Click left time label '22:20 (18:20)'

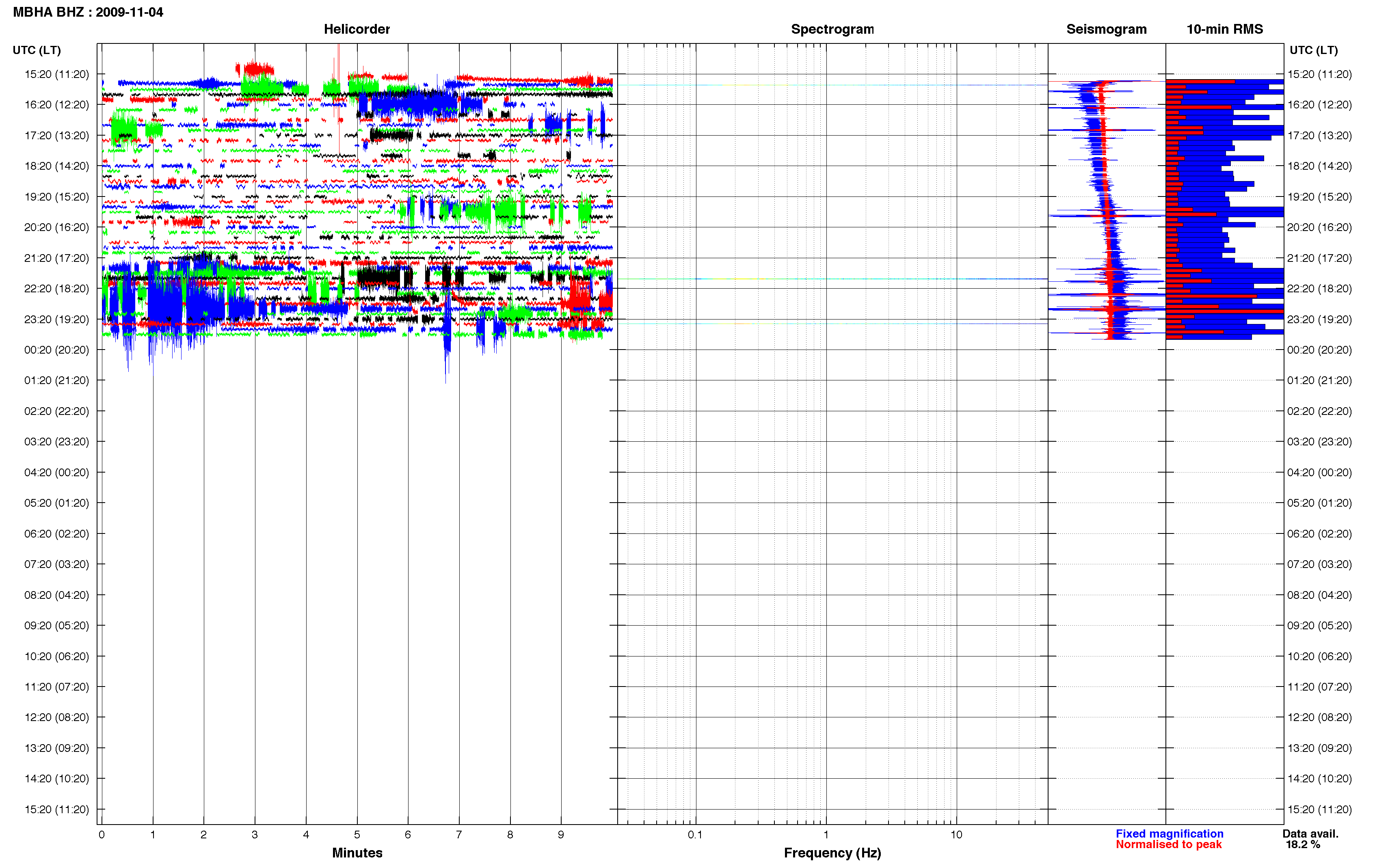pyautogui.click(x=57, y=288)
